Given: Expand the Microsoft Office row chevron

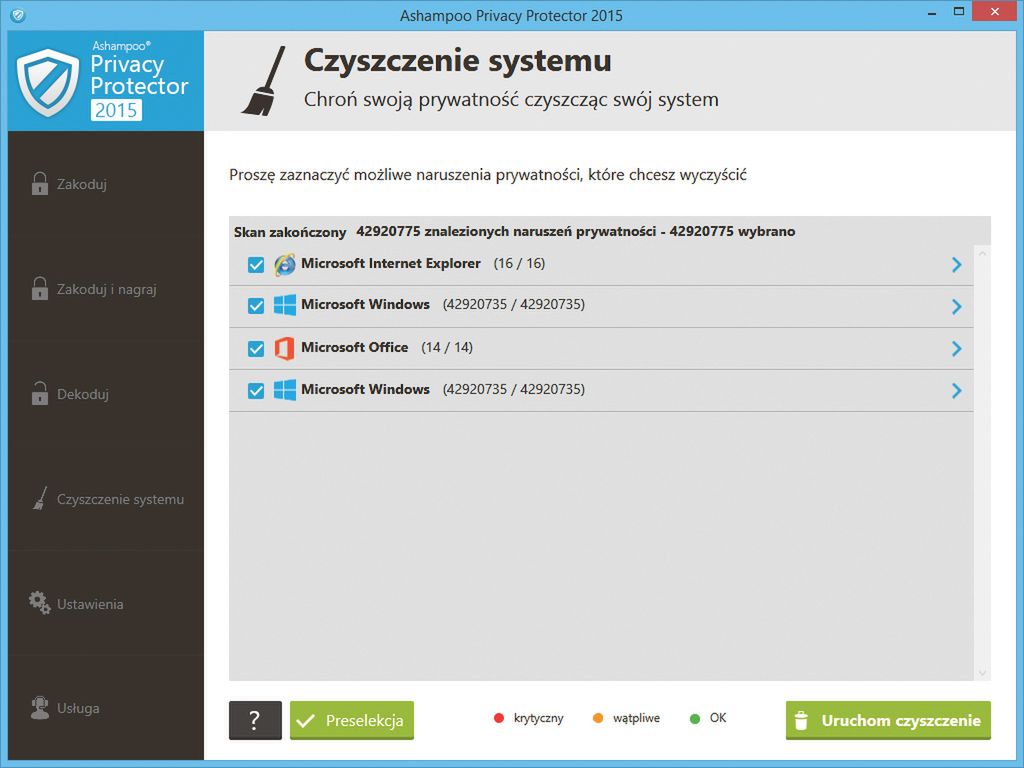Looking at the screenshot, I should pyautogui.click(x=957, y=349).
